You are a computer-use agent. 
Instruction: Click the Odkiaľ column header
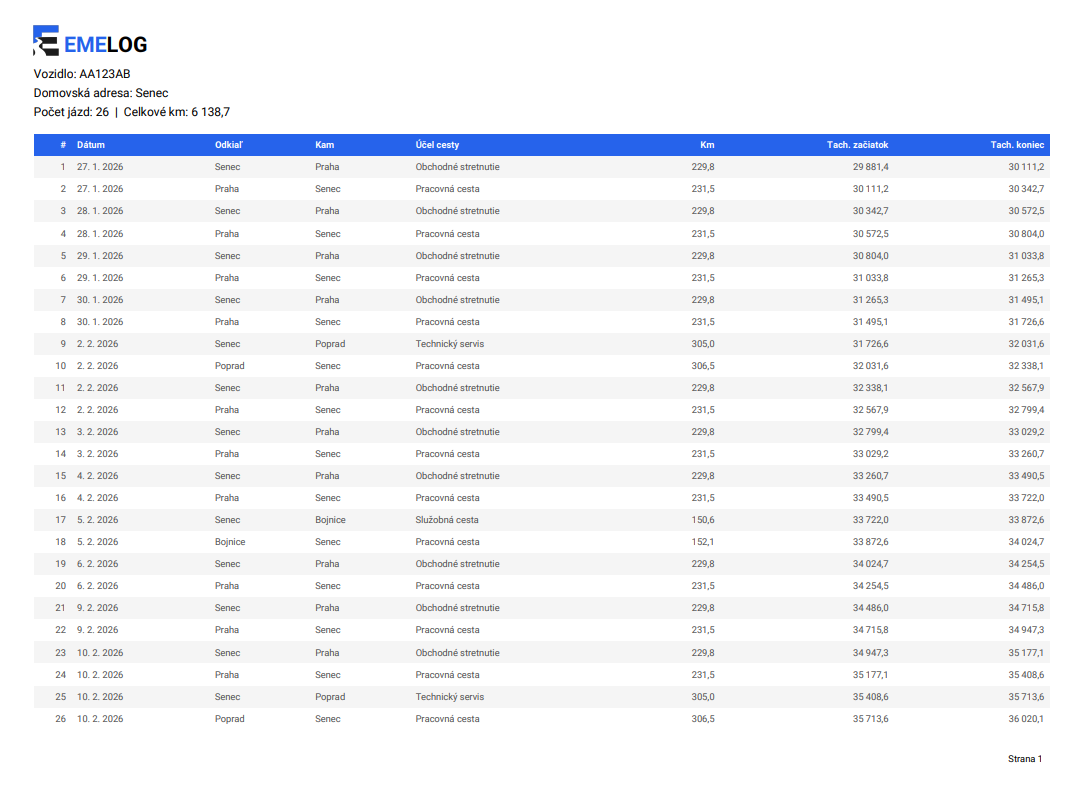point(228,145)
